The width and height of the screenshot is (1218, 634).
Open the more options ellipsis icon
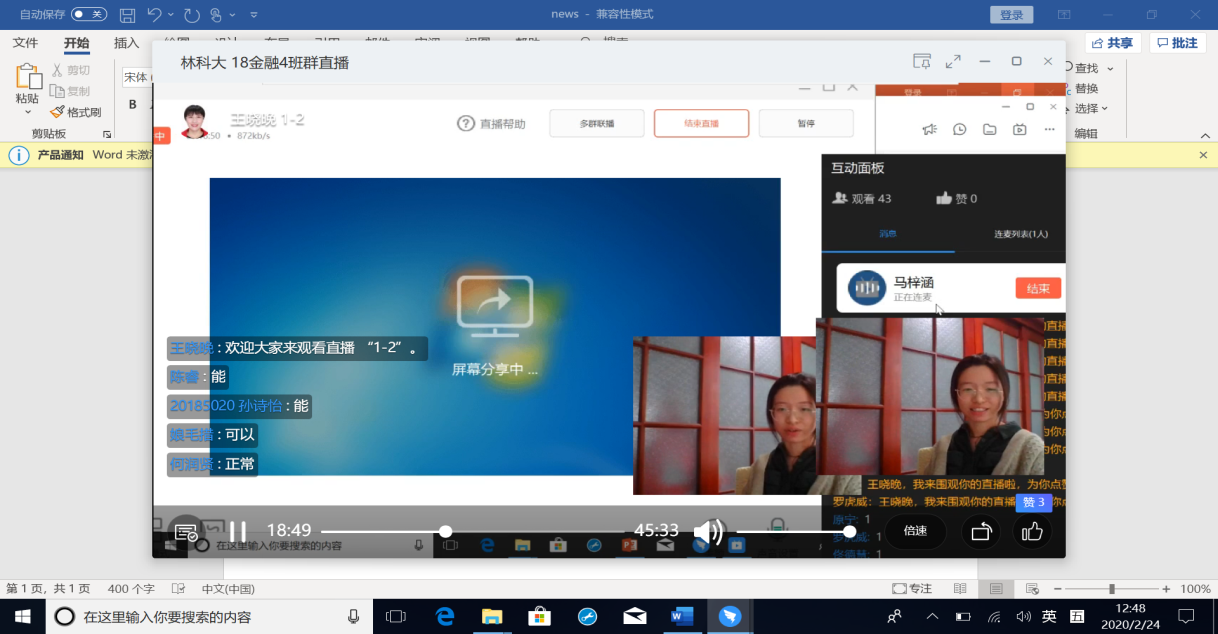[1049, 129]
